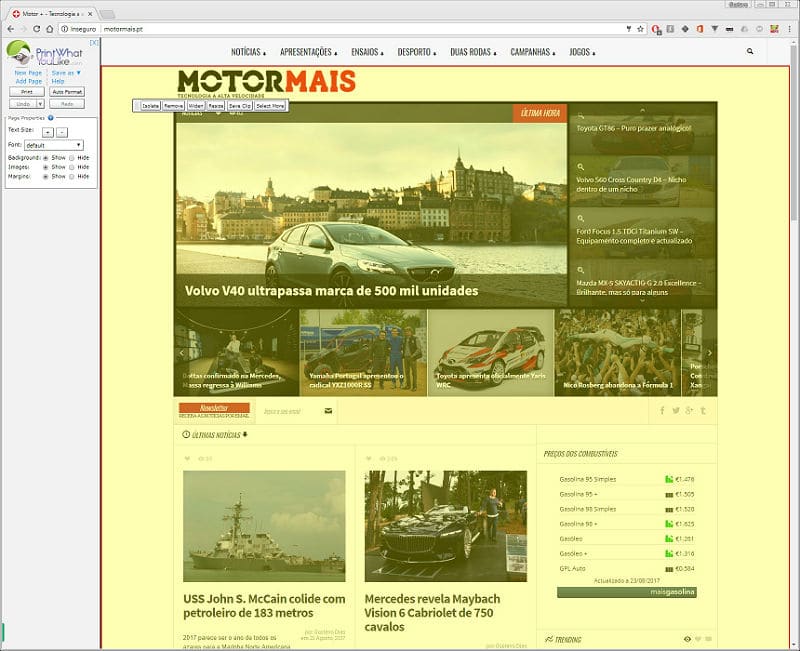Click the PrintWhatYouLike logo
800x651 pixels.
(45, 54)
